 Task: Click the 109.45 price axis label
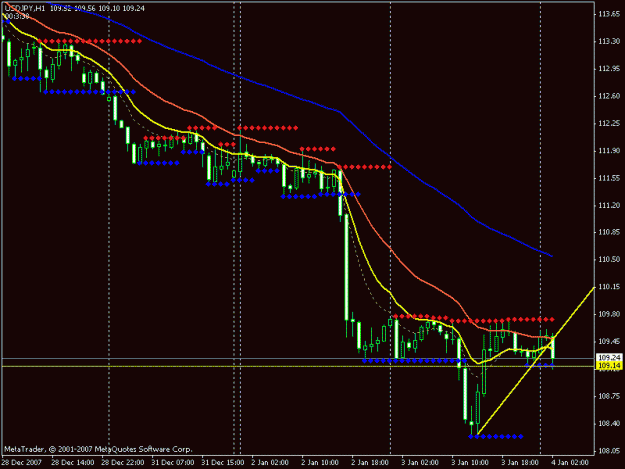point(609,341)
